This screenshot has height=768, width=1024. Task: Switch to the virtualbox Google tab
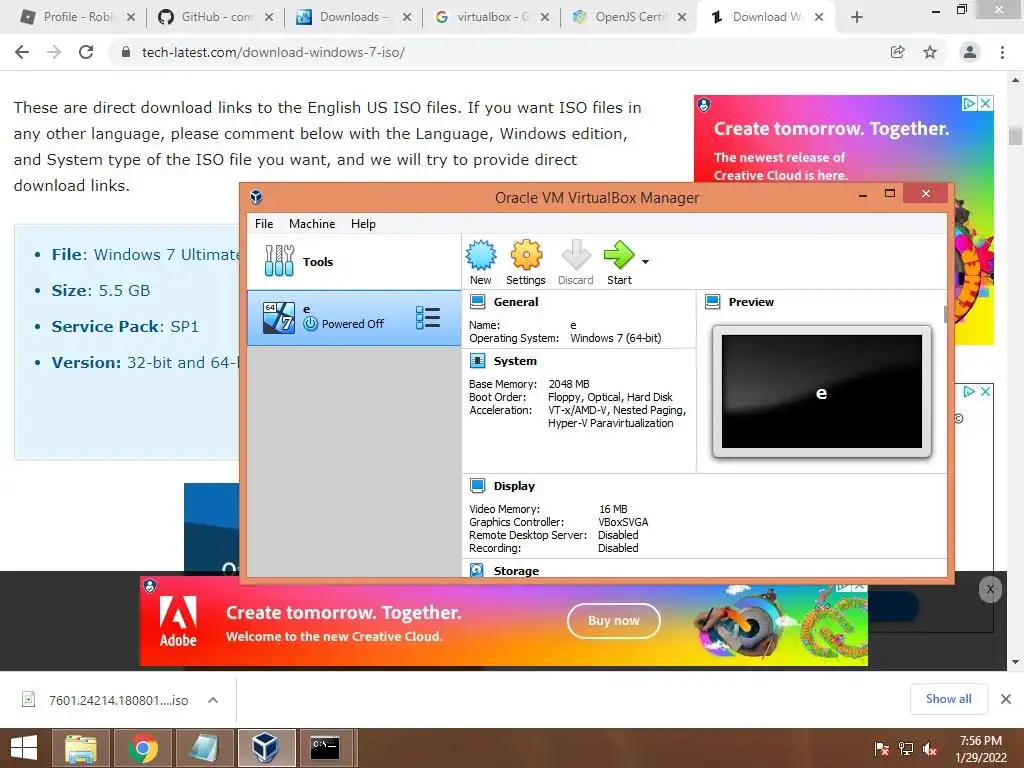491,17
